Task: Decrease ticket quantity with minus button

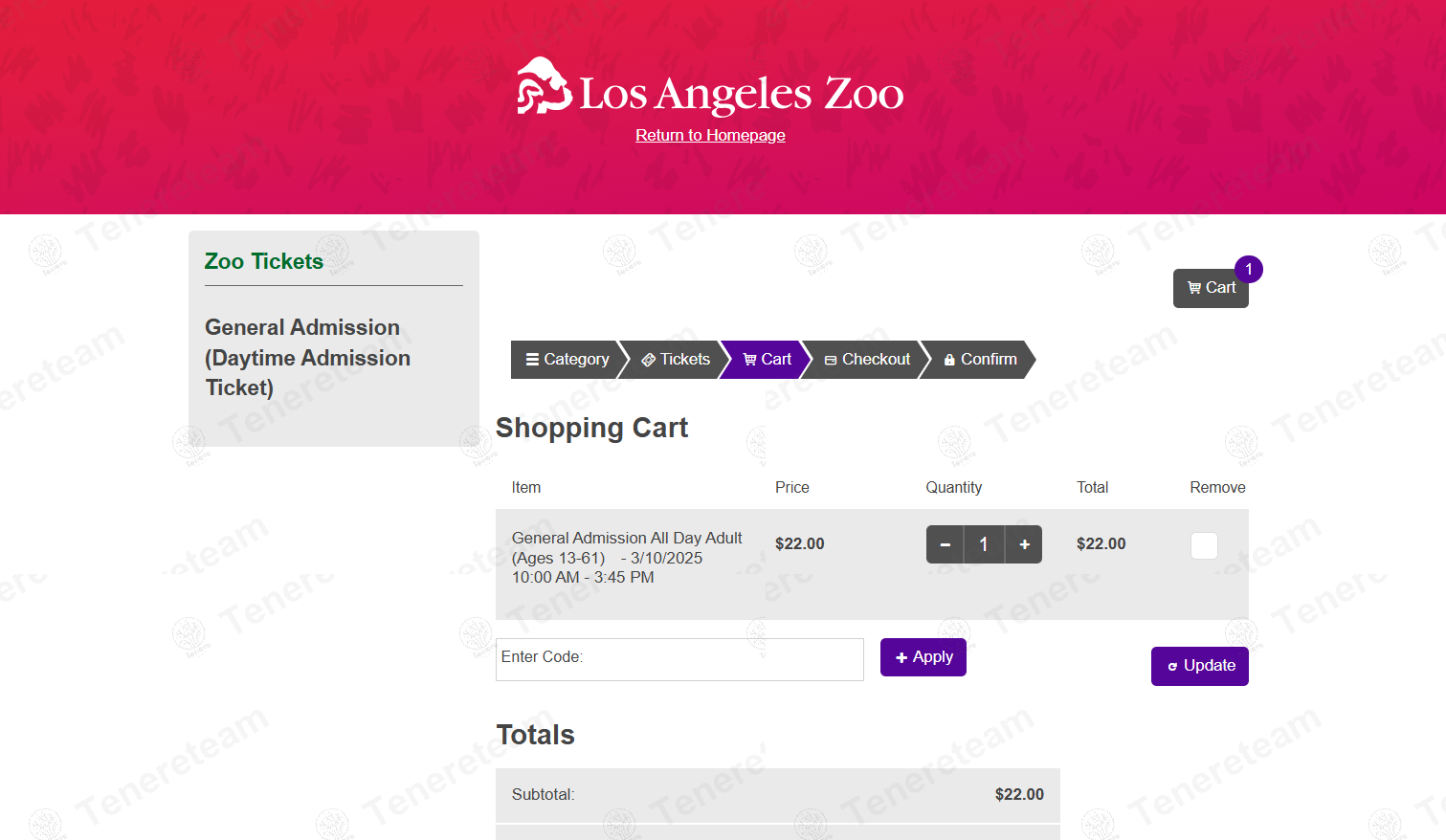Action: 945,544
